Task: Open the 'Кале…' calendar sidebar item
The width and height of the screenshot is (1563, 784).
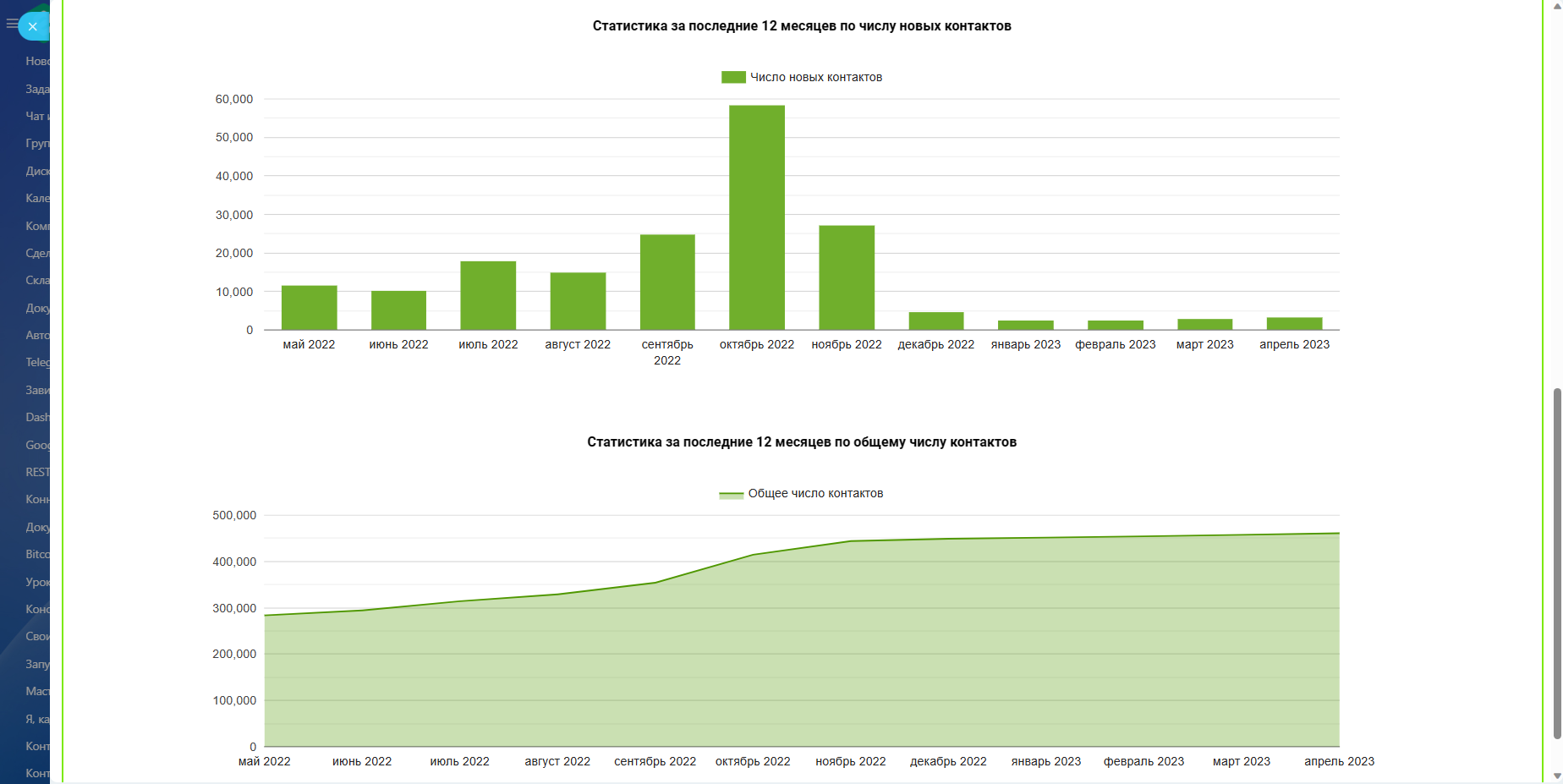Action: point(37,198)
